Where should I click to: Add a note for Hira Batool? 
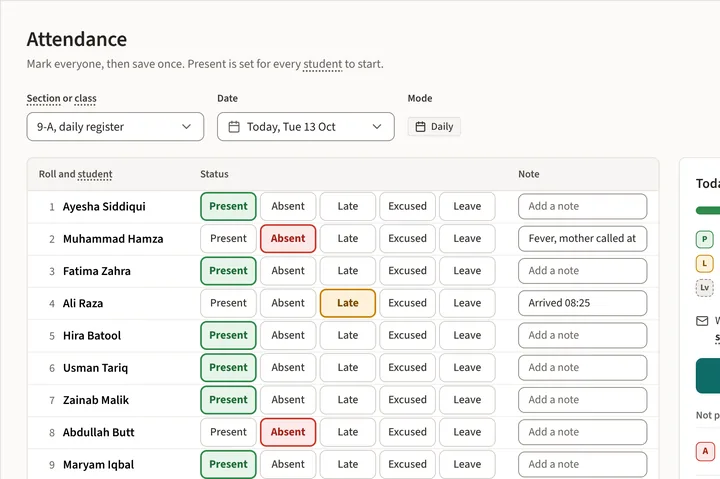[583, 335]
